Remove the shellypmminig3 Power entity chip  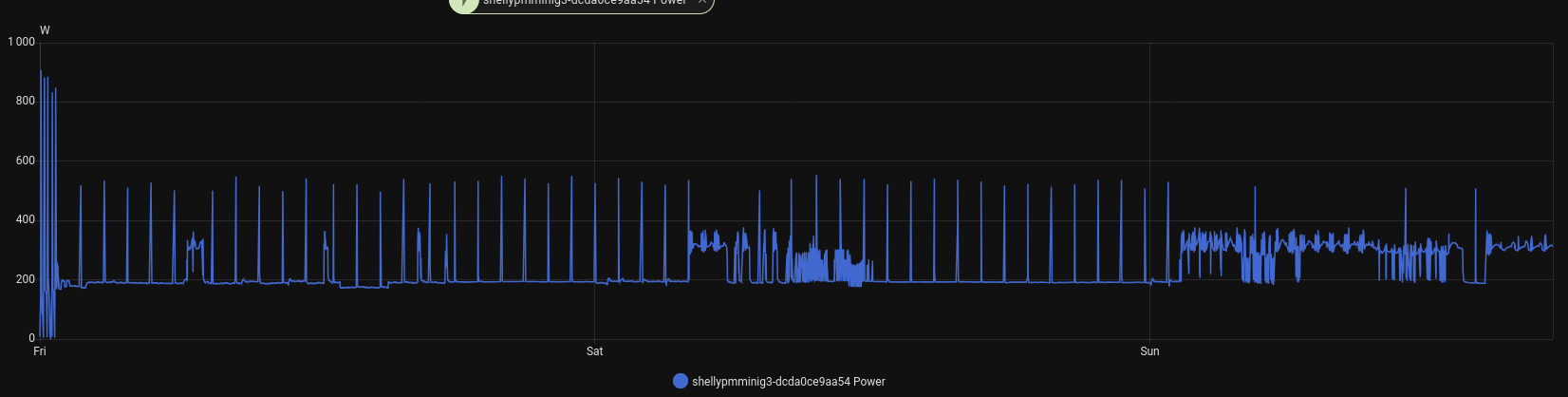click(x=702, y=3)
